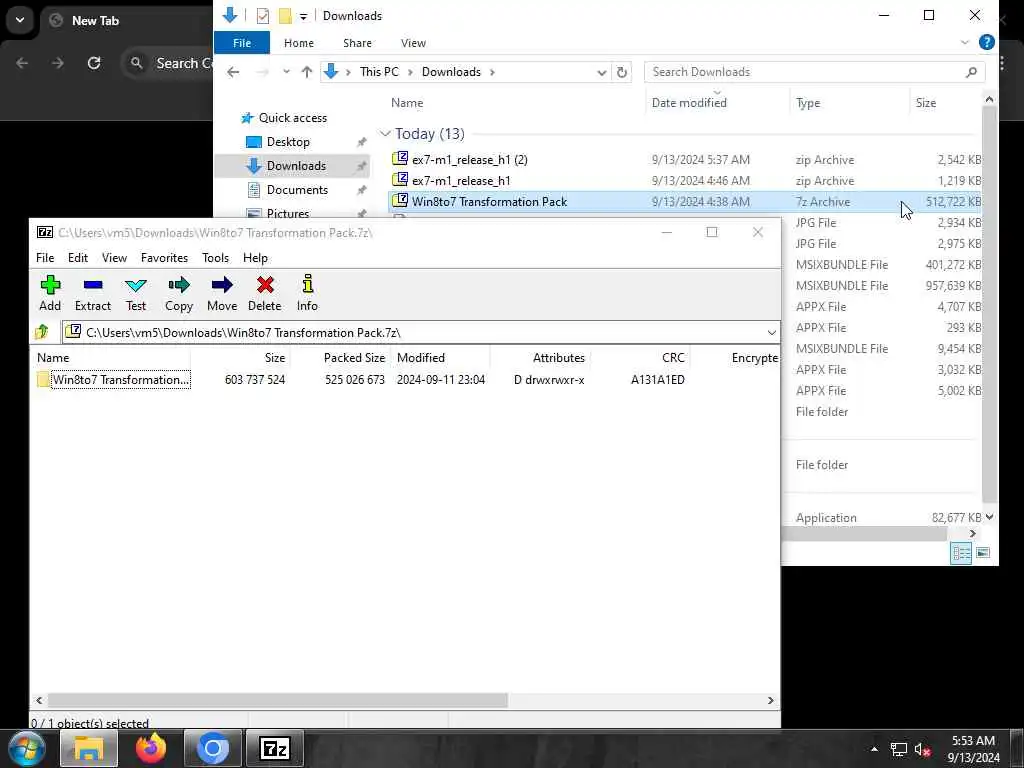Go up one level with 7-Zip folder arrow

[42, 332]
